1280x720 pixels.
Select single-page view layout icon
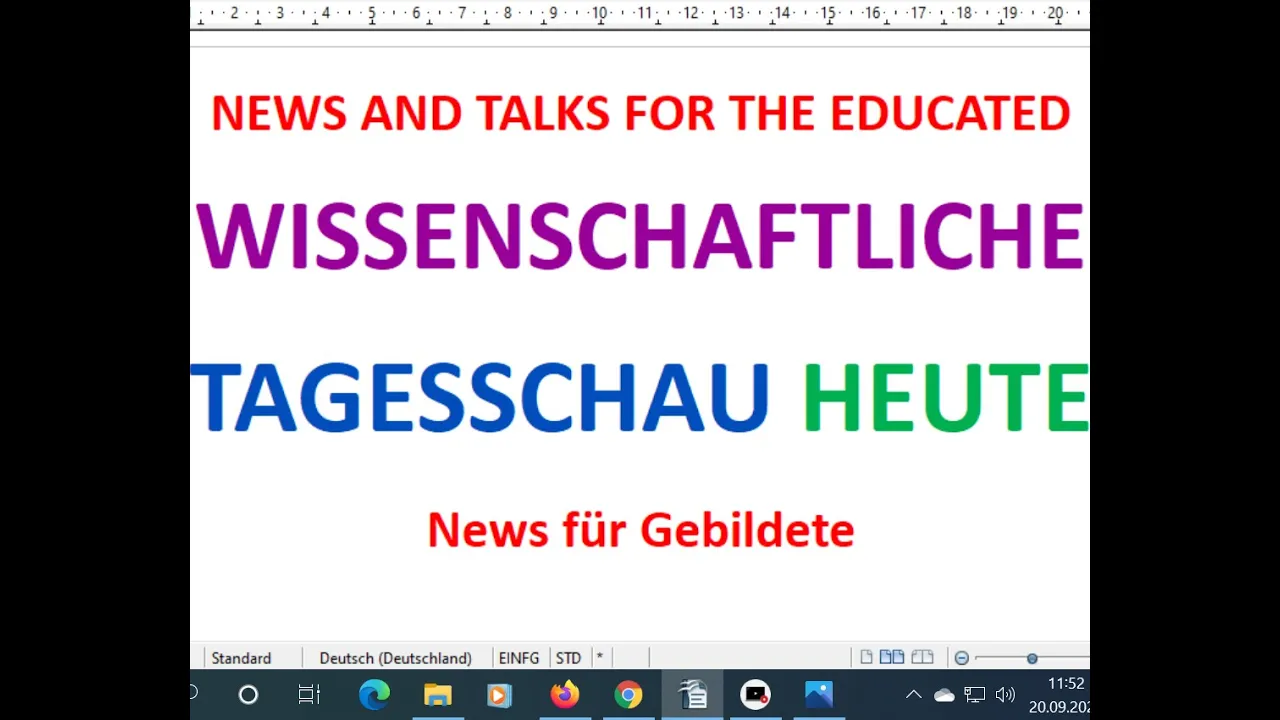[x=866, y=657]
